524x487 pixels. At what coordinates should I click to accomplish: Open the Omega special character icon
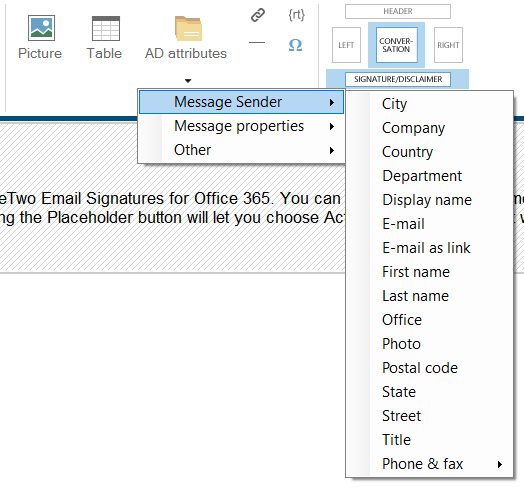tap(295, 45)
